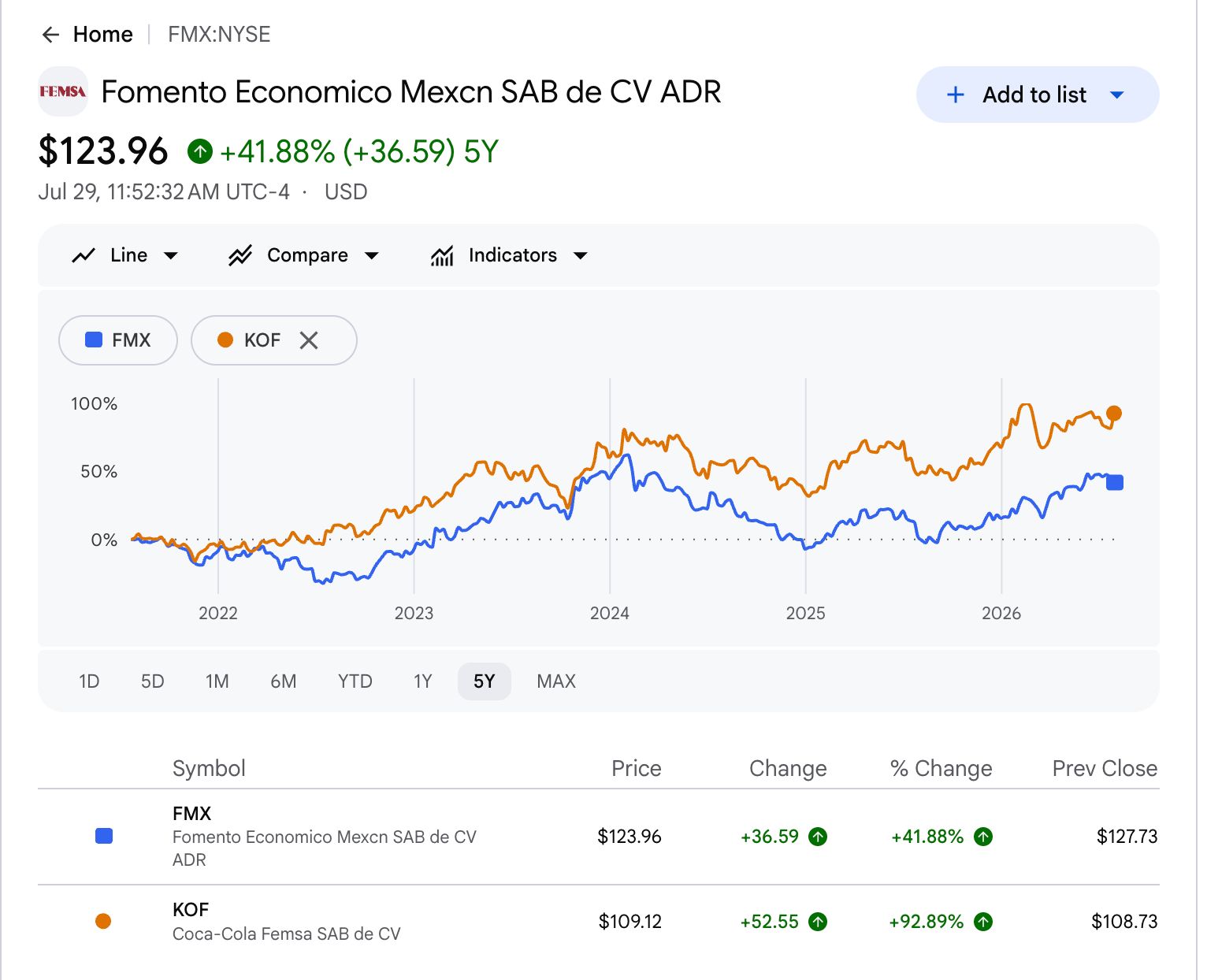The image size is (1207, 980).
Task: Click the back arrow next to Home
Action: 50,35
